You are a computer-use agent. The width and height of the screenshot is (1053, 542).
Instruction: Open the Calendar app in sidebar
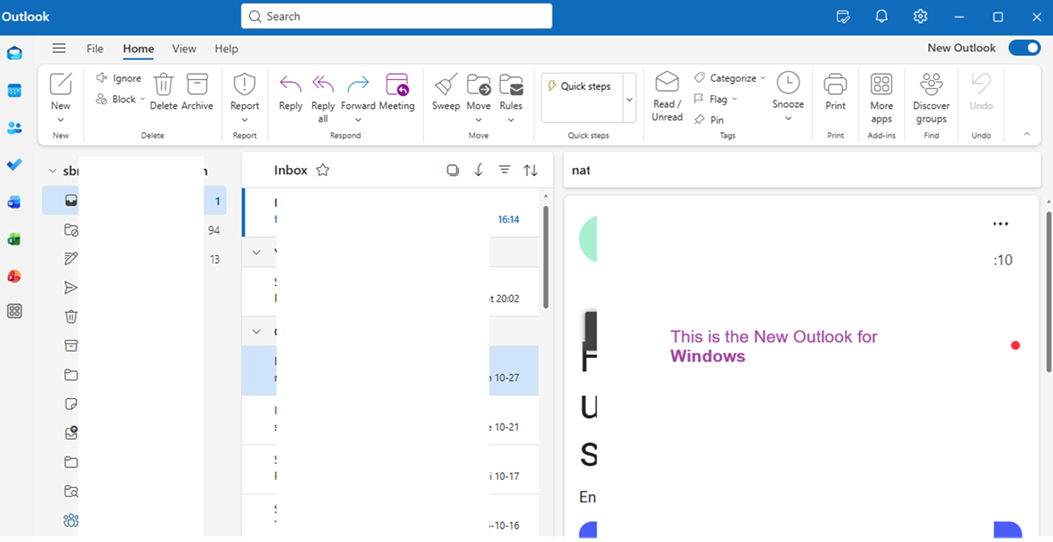pyautogui.click(x=14, y=91)
